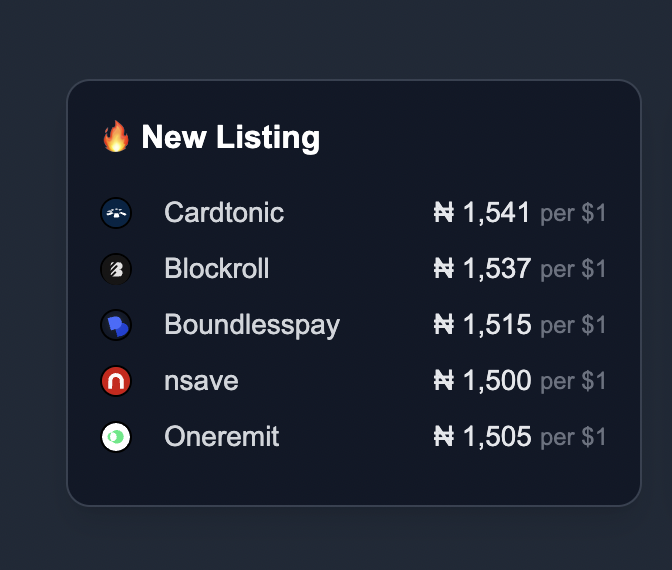The width and height of the screenshot is (672, 570).
Task: Click Boundlesspay's ₦ 1,515 rate
Action: tap(483, 325)
